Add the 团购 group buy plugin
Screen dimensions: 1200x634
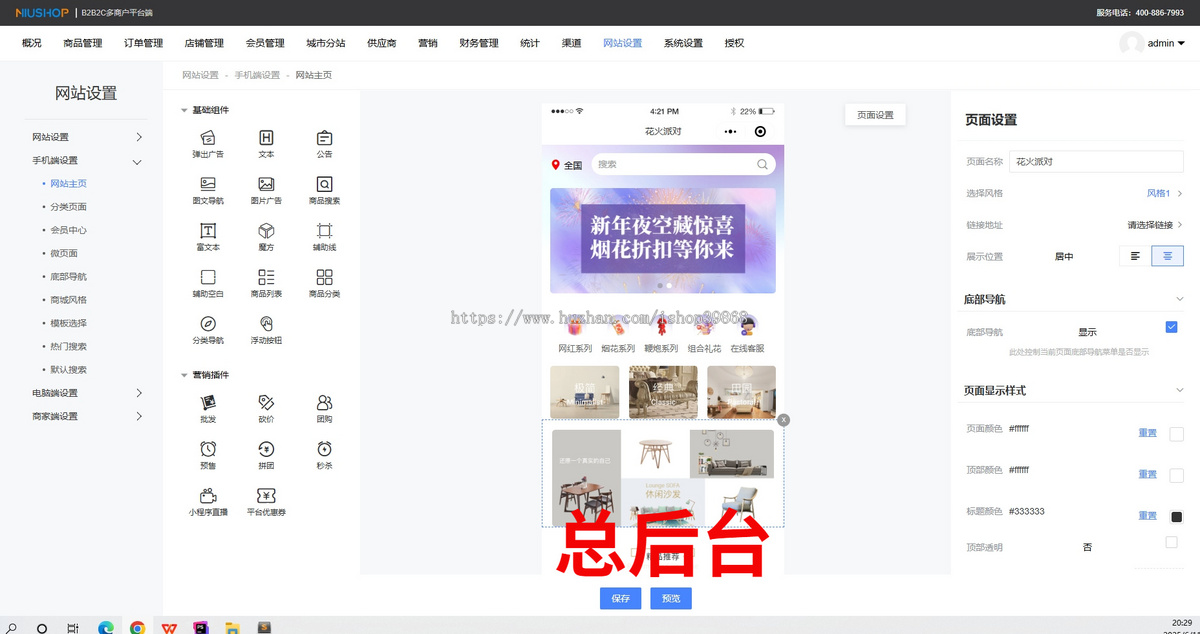click(324, 409)
